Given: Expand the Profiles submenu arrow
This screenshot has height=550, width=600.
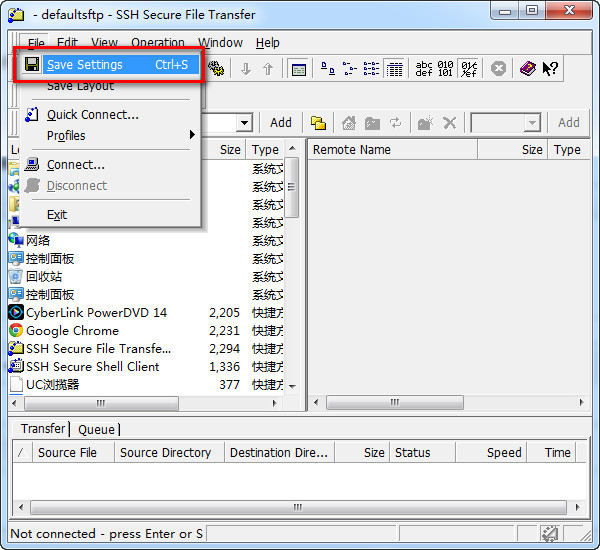Looking at the screenshot, I should point(192,135).
